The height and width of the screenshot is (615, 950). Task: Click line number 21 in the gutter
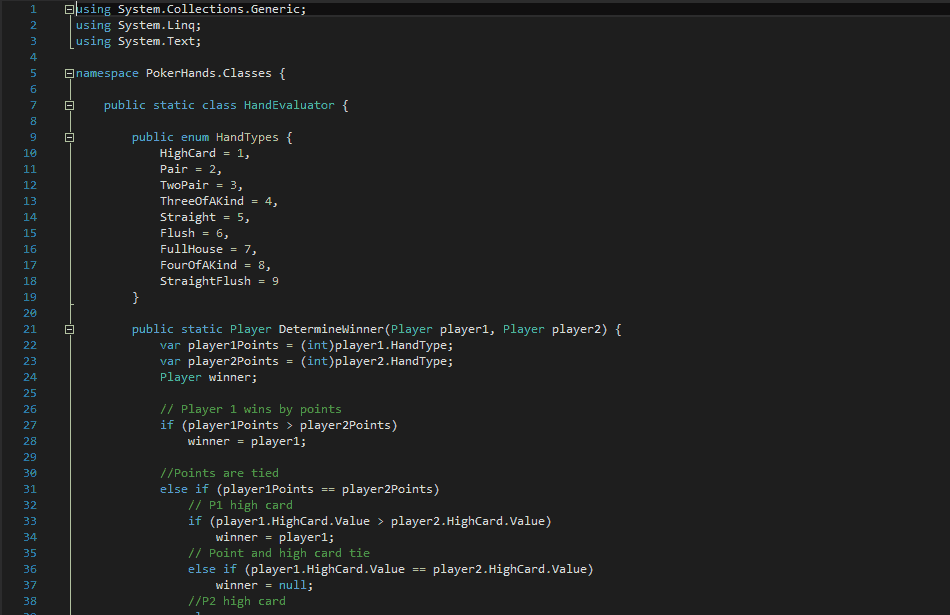[29, 328]
